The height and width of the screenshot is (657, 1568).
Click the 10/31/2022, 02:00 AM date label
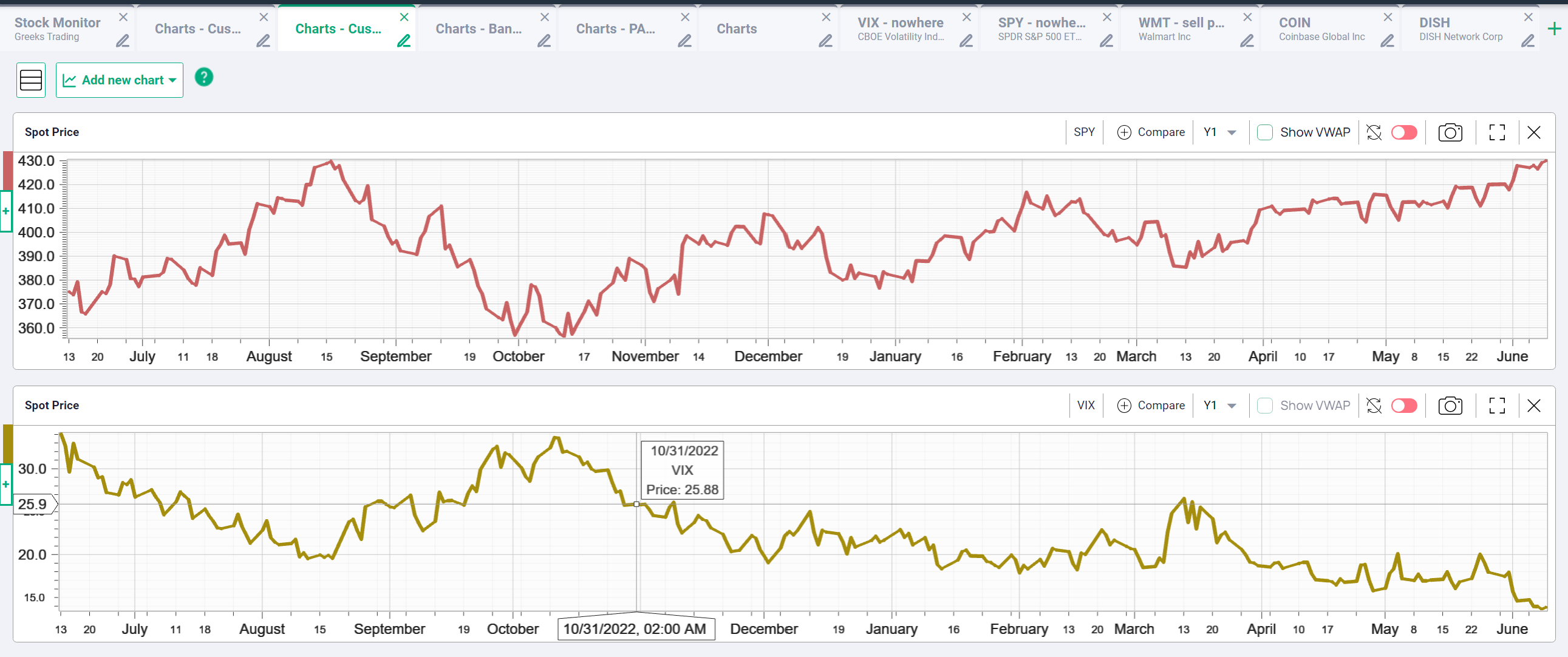coord(635,629)
